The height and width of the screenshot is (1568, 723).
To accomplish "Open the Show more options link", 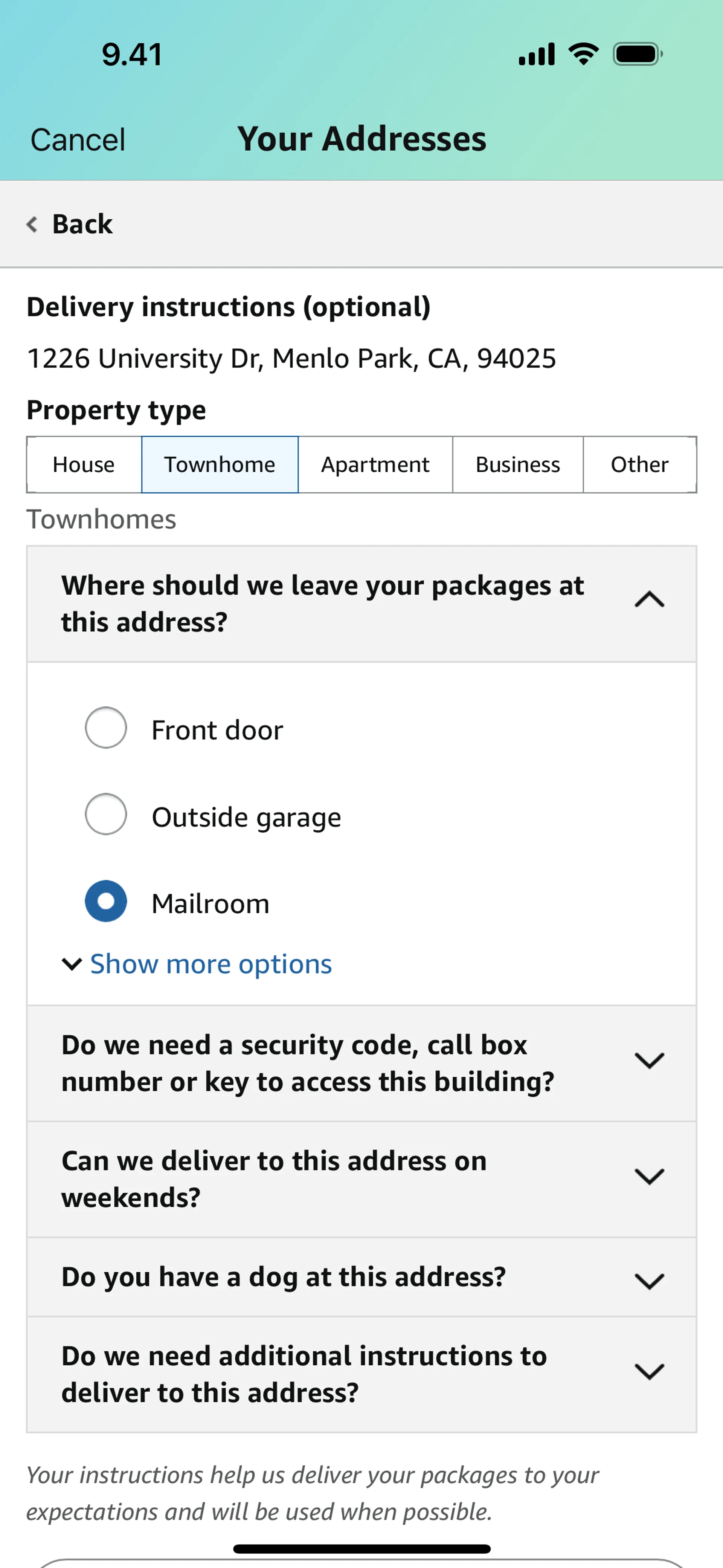I will coord(211,964).
